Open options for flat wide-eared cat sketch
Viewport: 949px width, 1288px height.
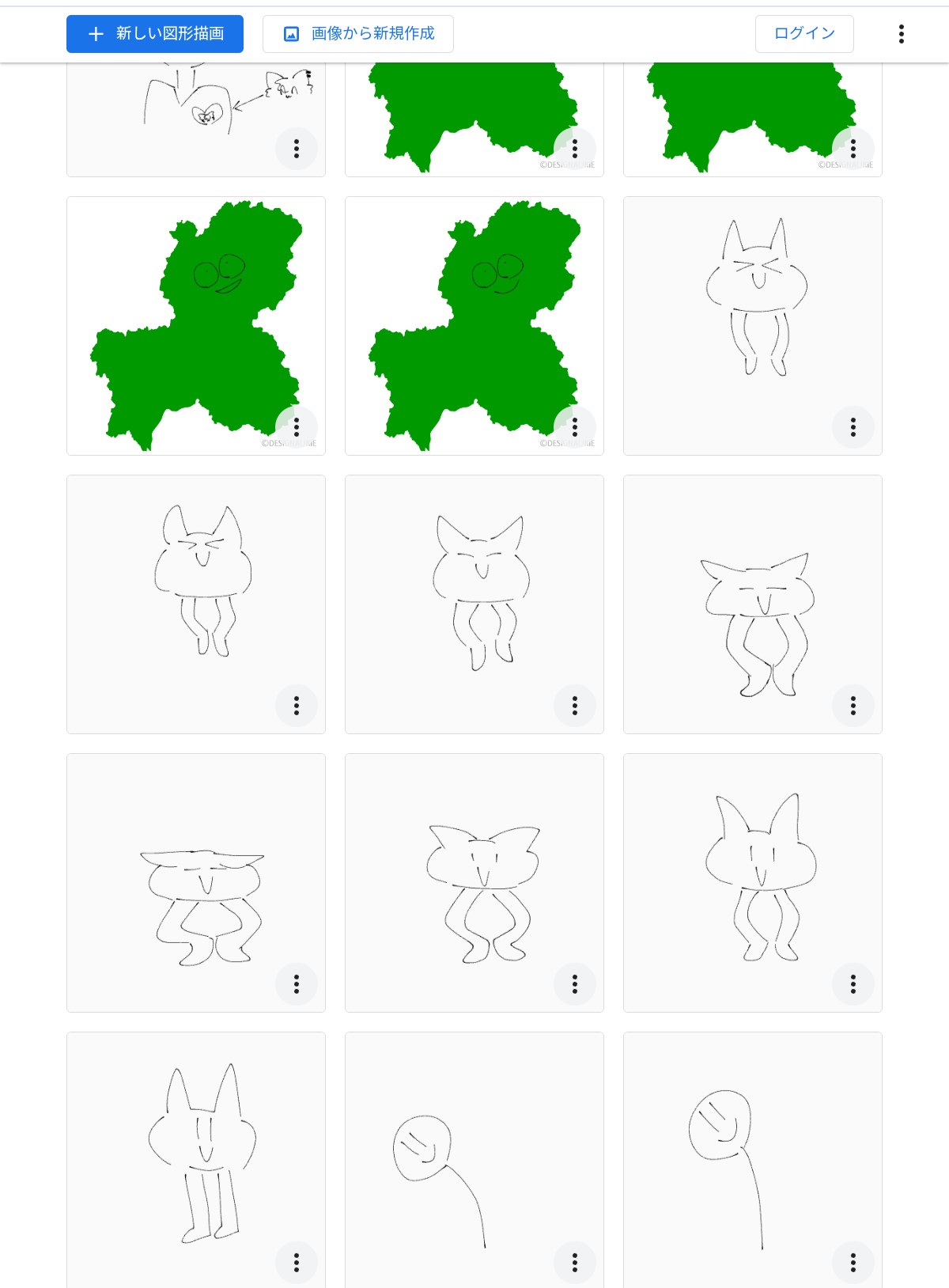(x=297, y=984)
